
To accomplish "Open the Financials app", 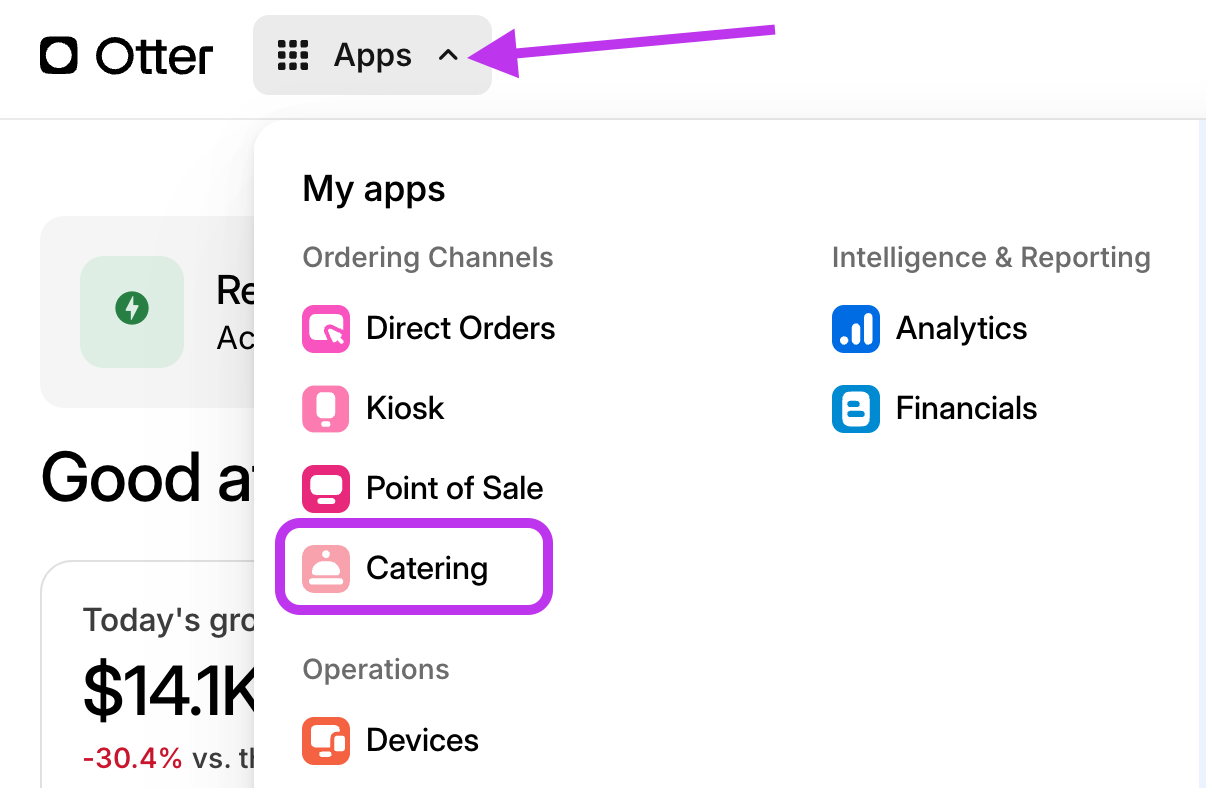I will click(x=966, y=408).
